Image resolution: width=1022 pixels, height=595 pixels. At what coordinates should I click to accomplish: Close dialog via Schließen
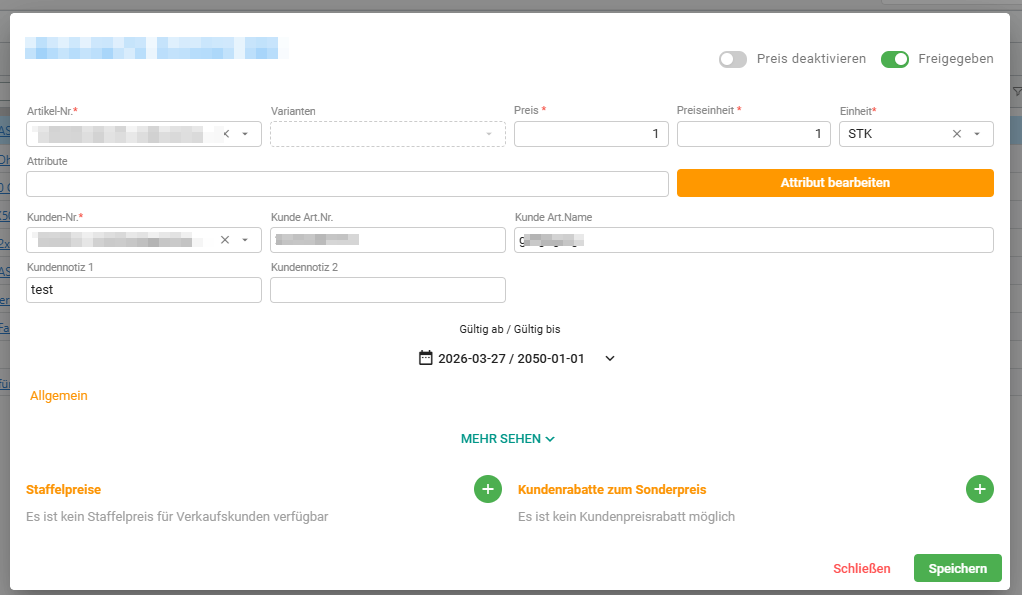tap(862, 568)
